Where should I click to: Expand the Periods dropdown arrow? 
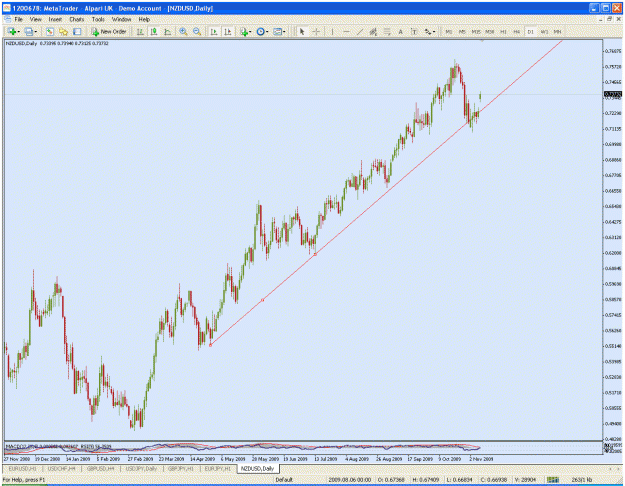267,32
